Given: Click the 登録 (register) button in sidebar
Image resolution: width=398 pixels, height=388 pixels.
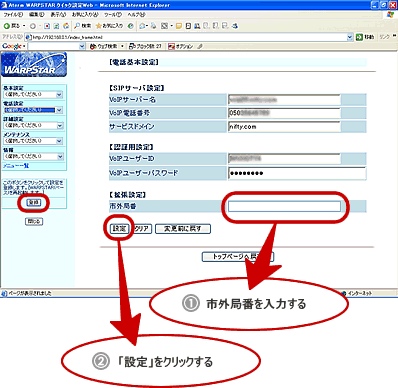Looking at the screenshot, I should pyautogui.click(x=34, y=202).
